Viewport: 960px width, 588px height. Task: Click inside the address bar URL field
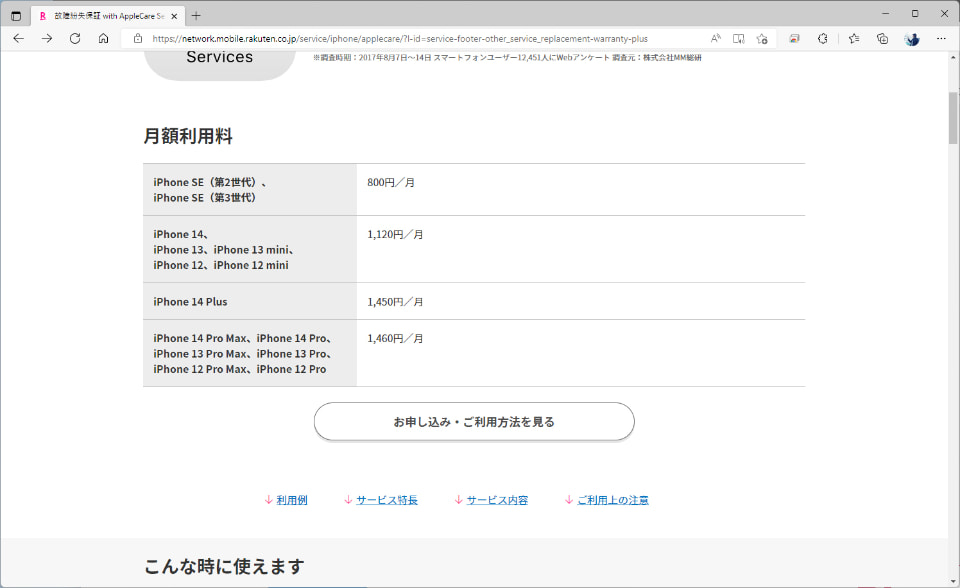click(x=400, y=38)
